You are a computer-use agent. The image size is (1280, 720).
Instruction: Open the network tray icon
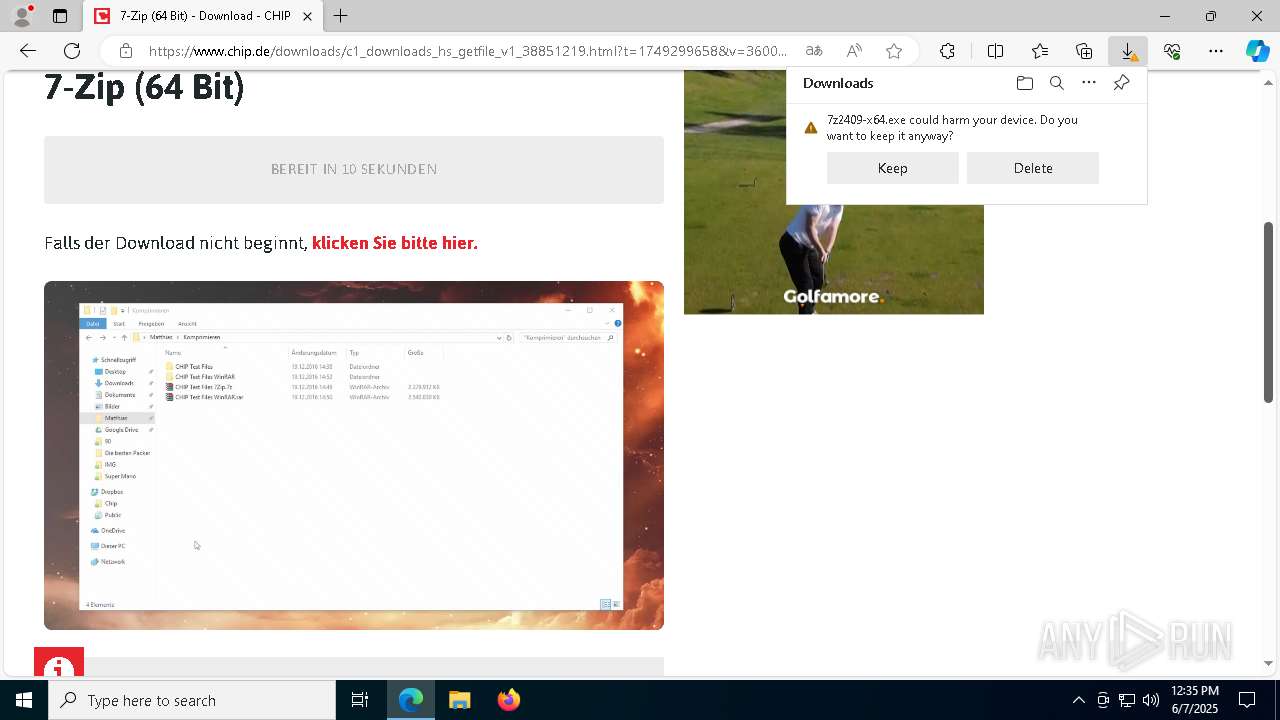tap(1127, 700)
